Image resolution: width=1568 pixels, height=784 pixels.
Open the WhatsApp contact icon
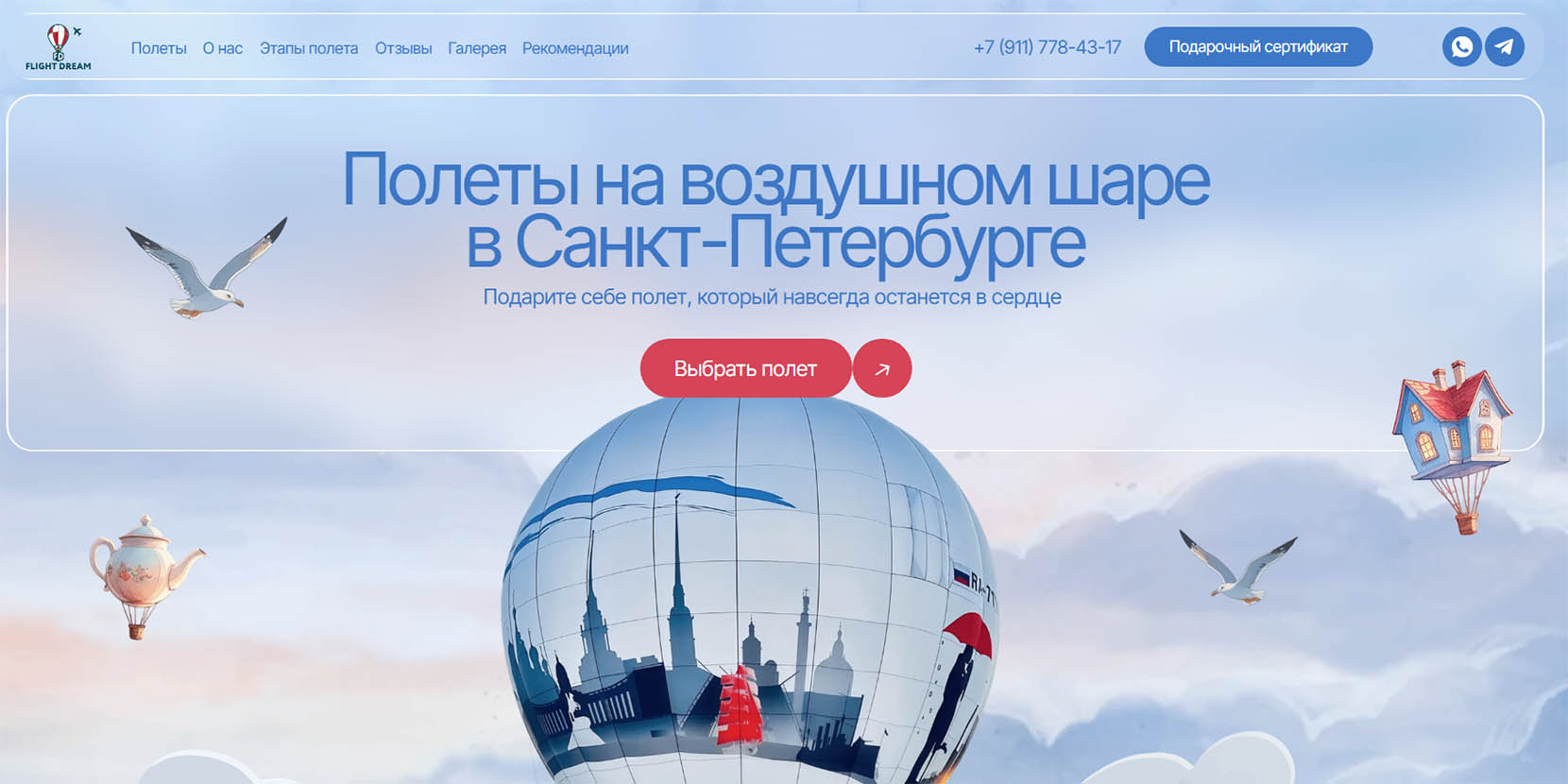[1461, 47]
